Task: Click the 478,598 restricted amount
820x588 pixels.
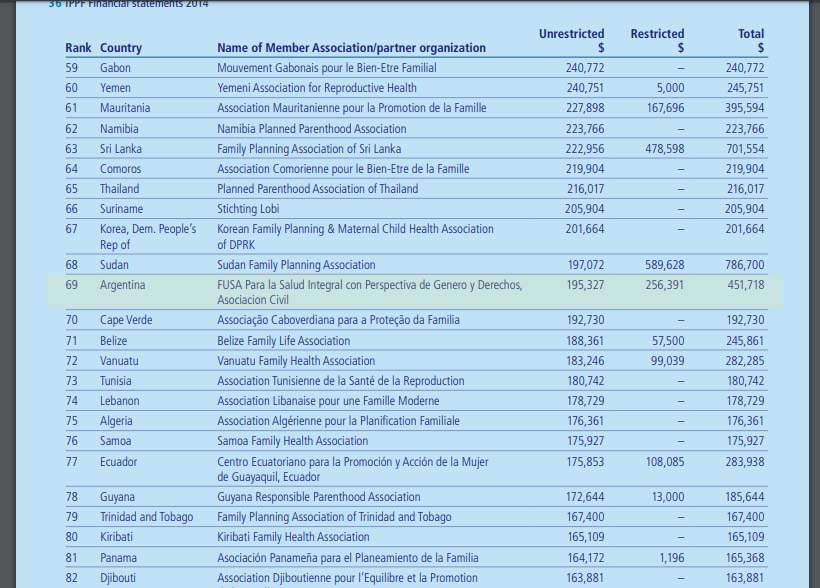Action: 658,149
